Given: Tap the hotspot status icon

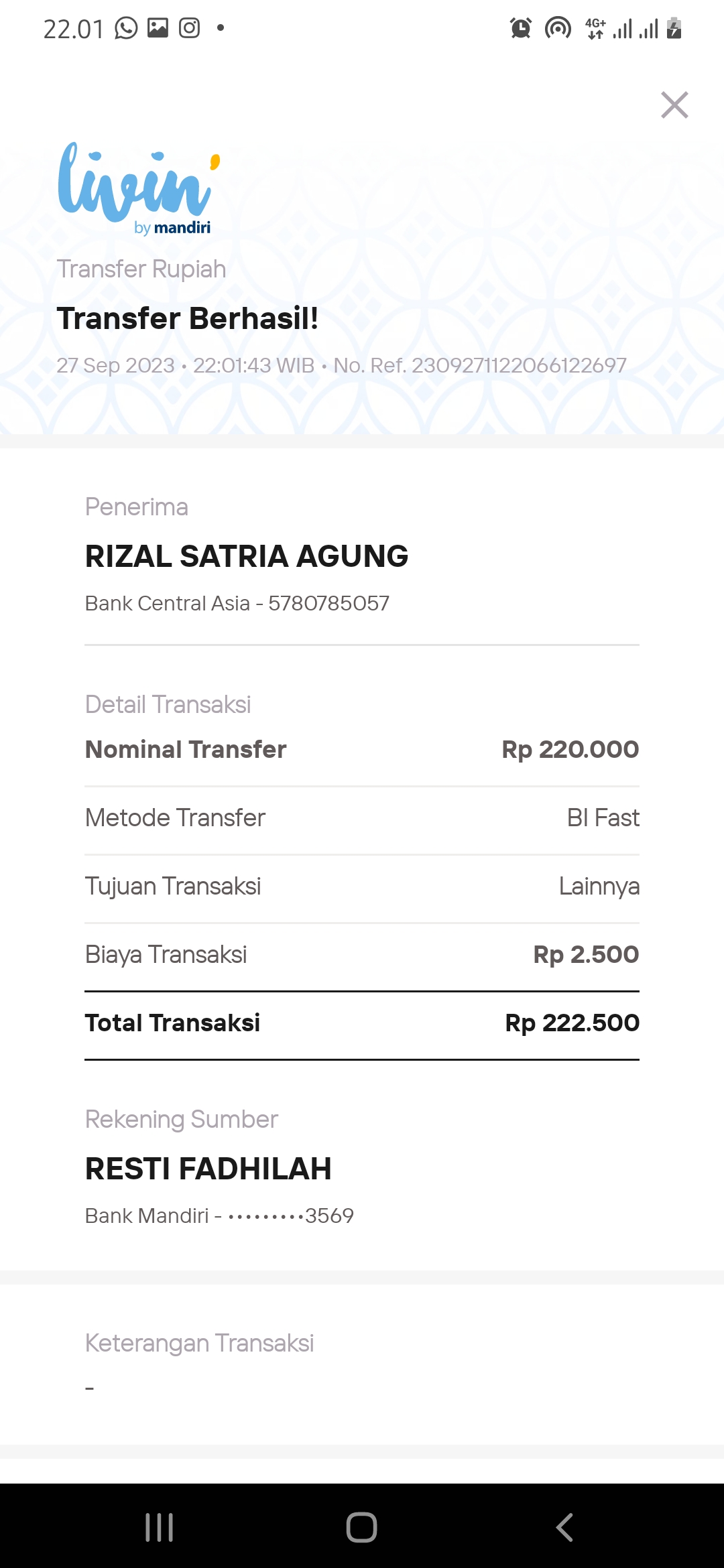Looking at the screenshot, I should point(558,28).
